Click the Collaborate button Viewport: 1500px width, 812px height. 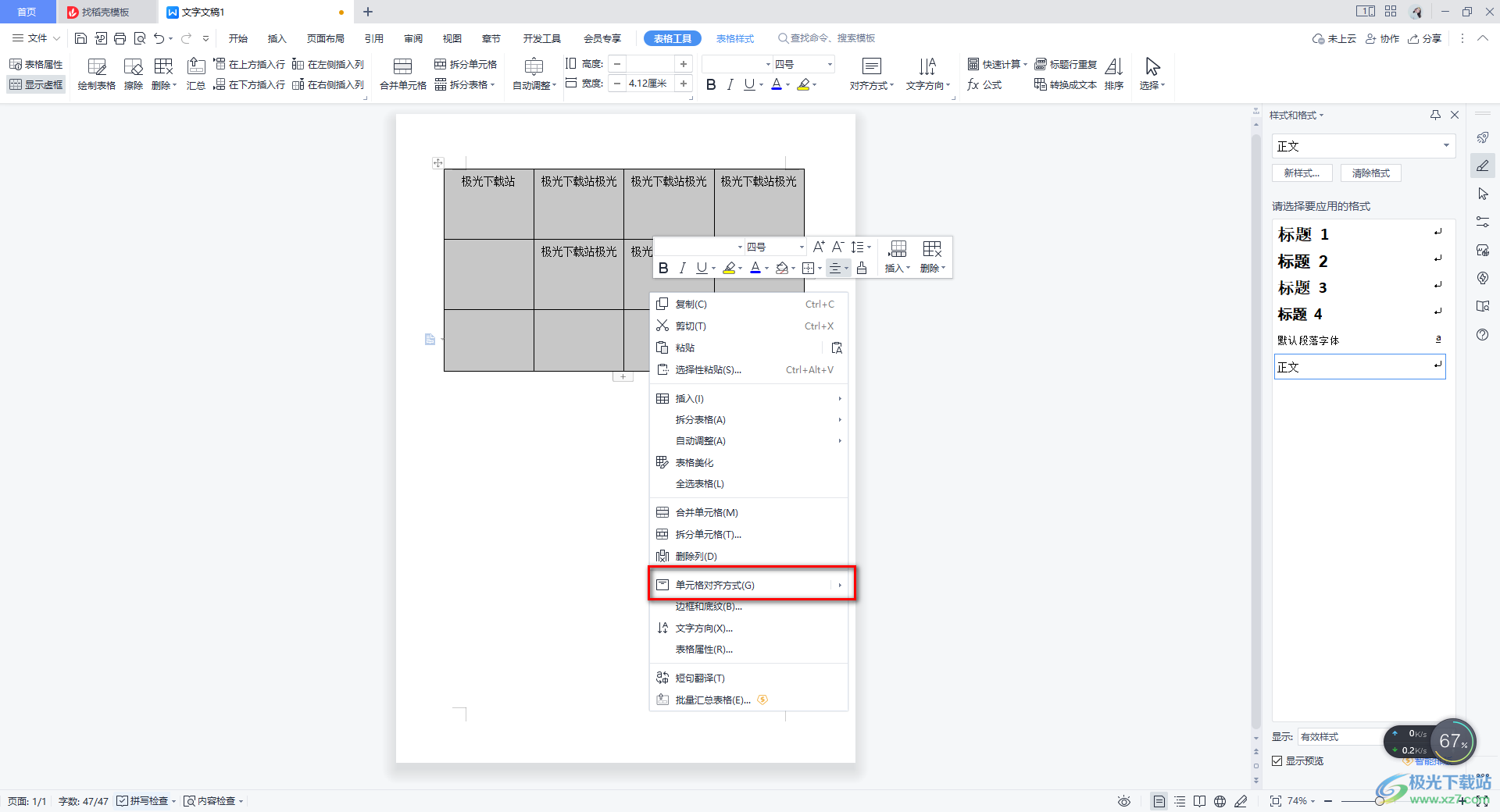tap(1383, 38)
